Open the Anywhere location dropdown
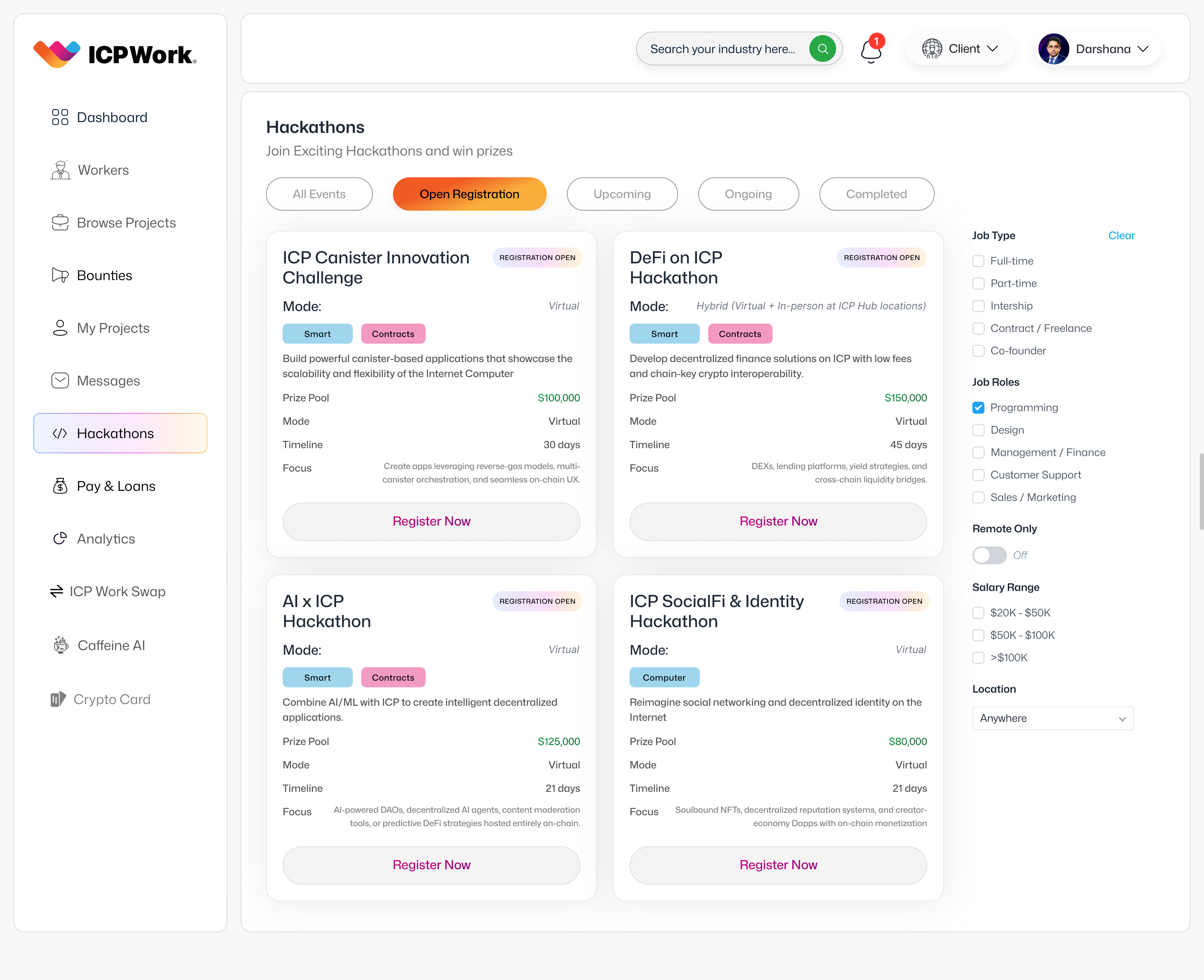The width and height of the screenshot is (1204, 980). (x=1052, y=718)
